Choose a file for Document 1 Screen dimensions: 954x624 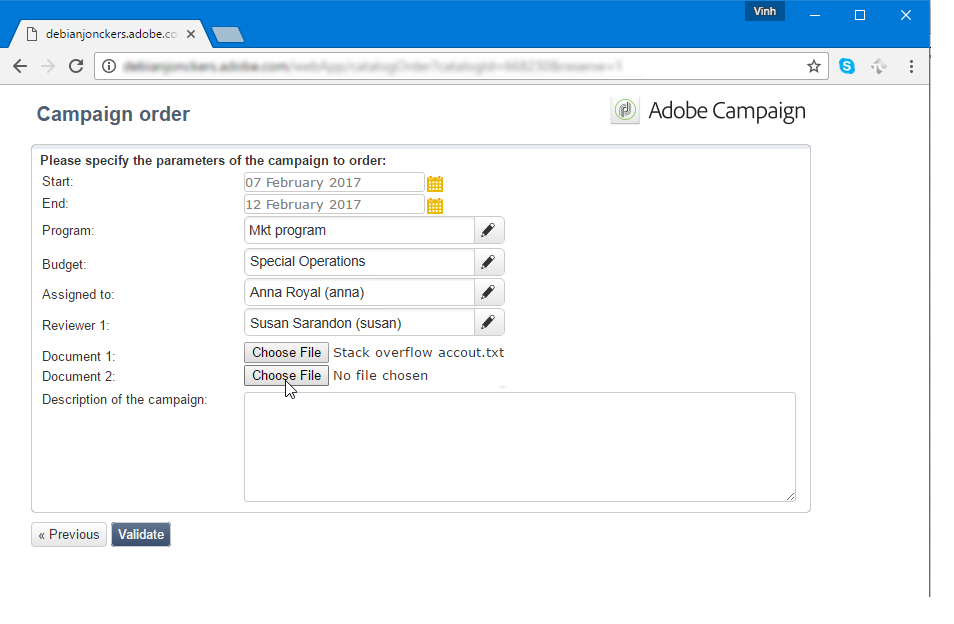(287, 353)
